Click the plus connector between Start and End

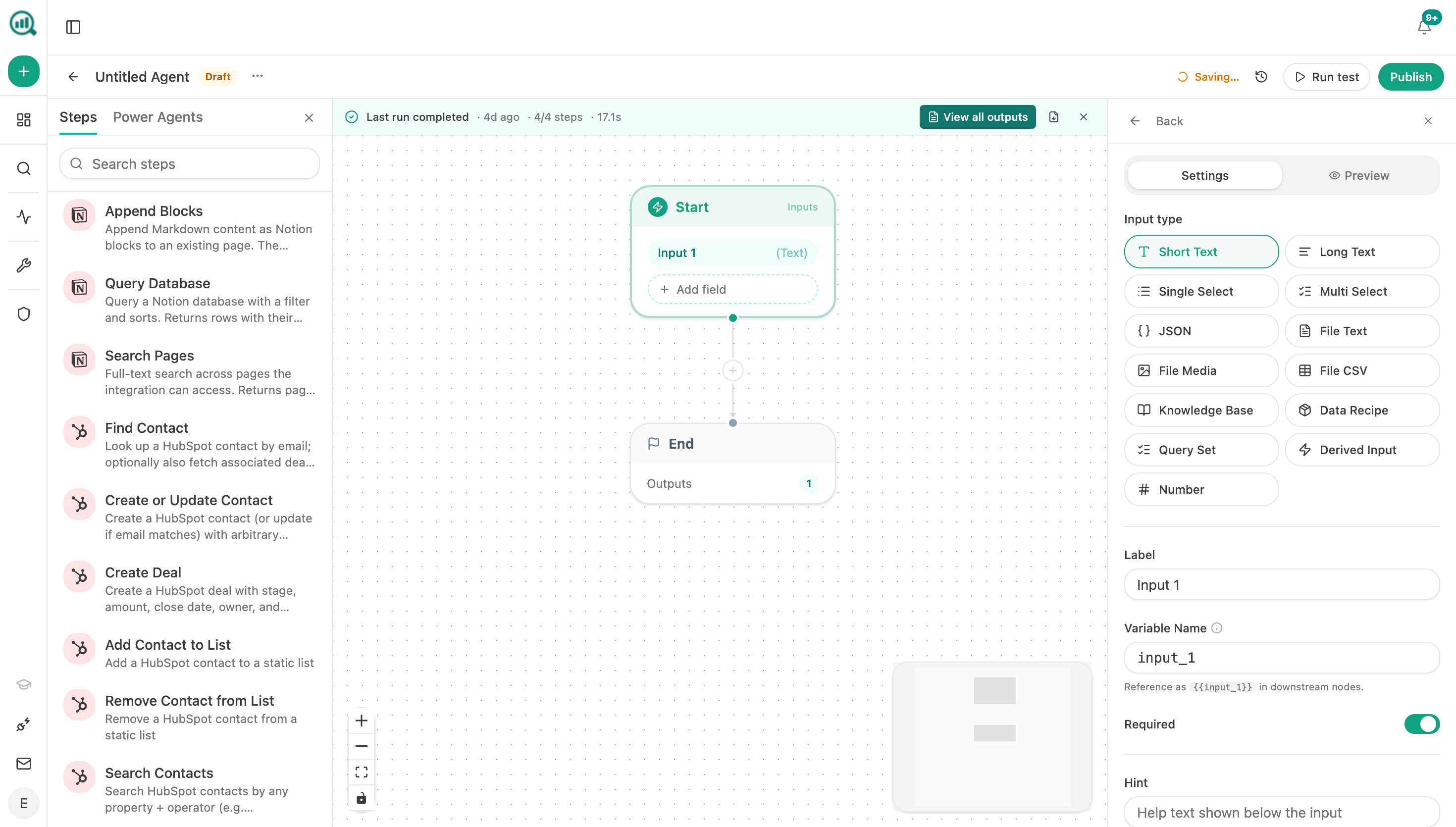(x=733, y=371)
